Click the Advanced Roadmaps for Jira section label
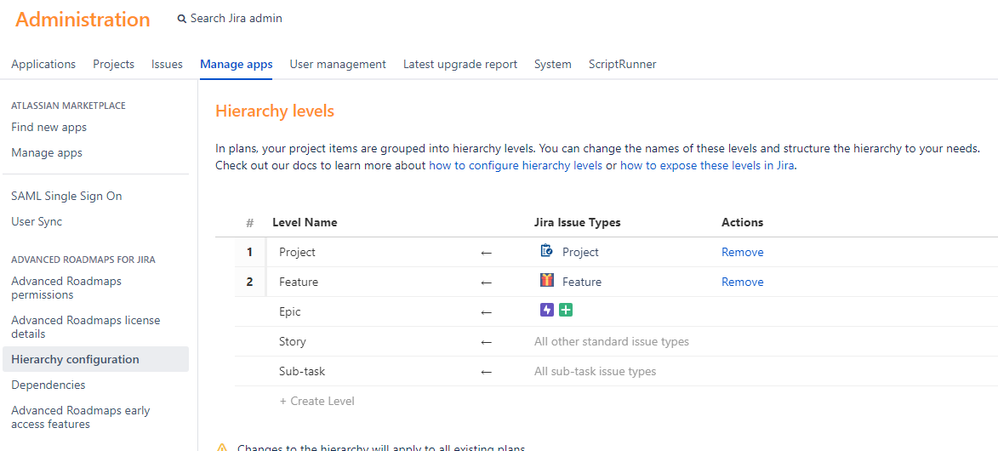The height and width of the screenshot is (451, 998). pyautogui.click(x=83, y=260)
